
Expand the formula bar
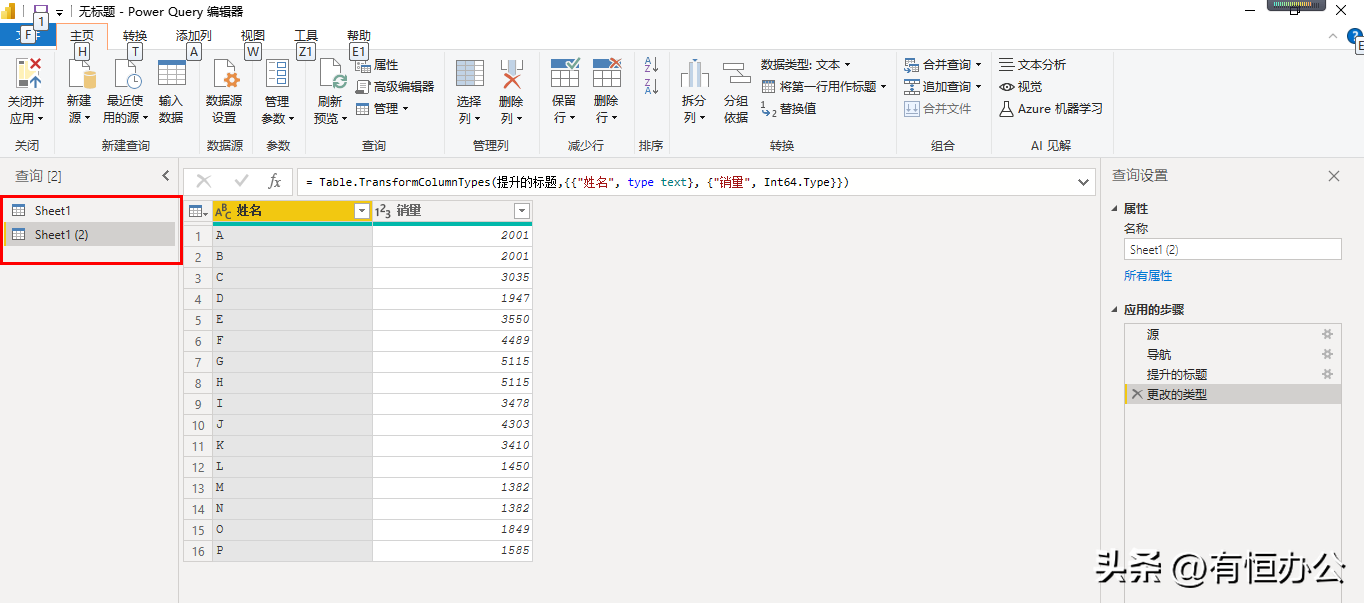[1084, 182]
